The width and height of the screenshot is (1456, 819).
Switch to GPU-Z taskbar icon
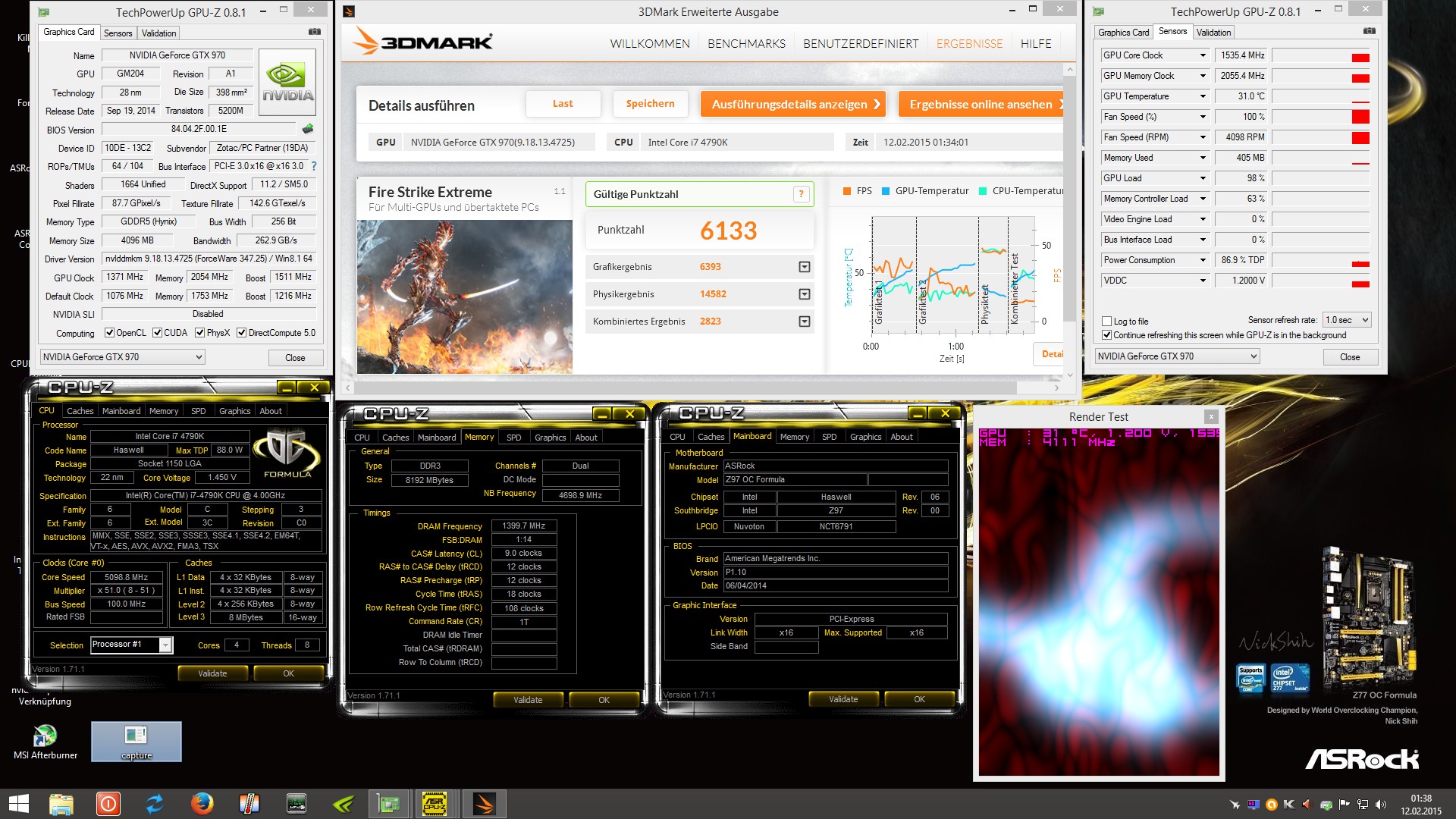389,804
